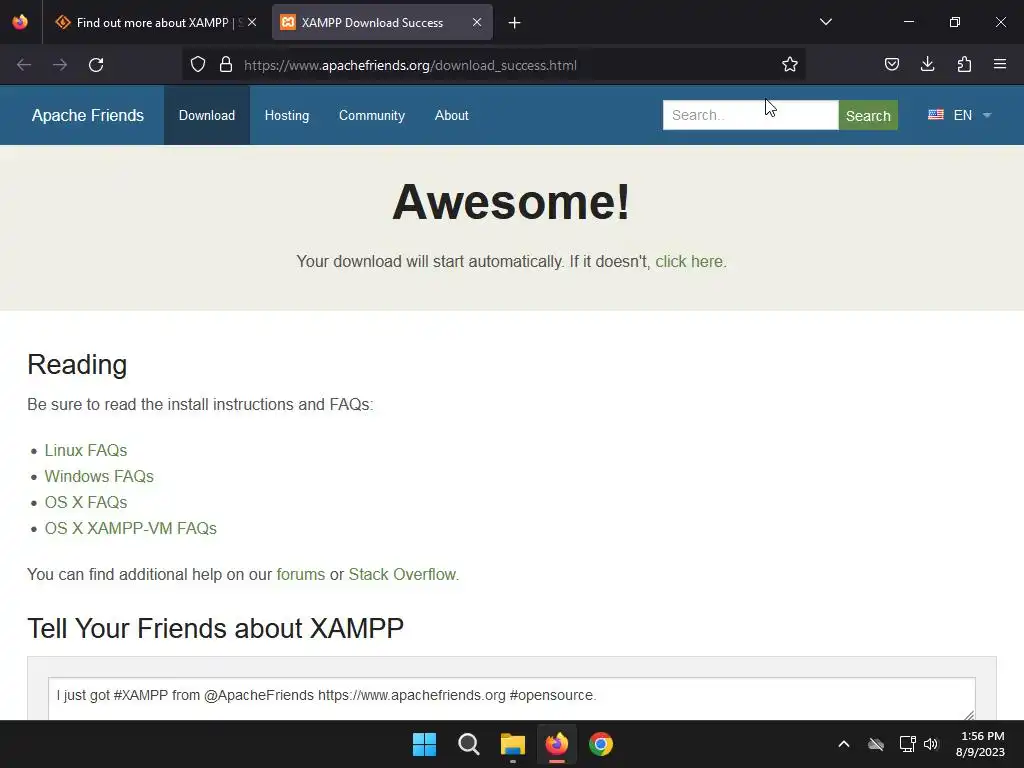This screenshot has height=768, width=1024.
Task: Show the downloads panel
Action: [x=927, y=65]
